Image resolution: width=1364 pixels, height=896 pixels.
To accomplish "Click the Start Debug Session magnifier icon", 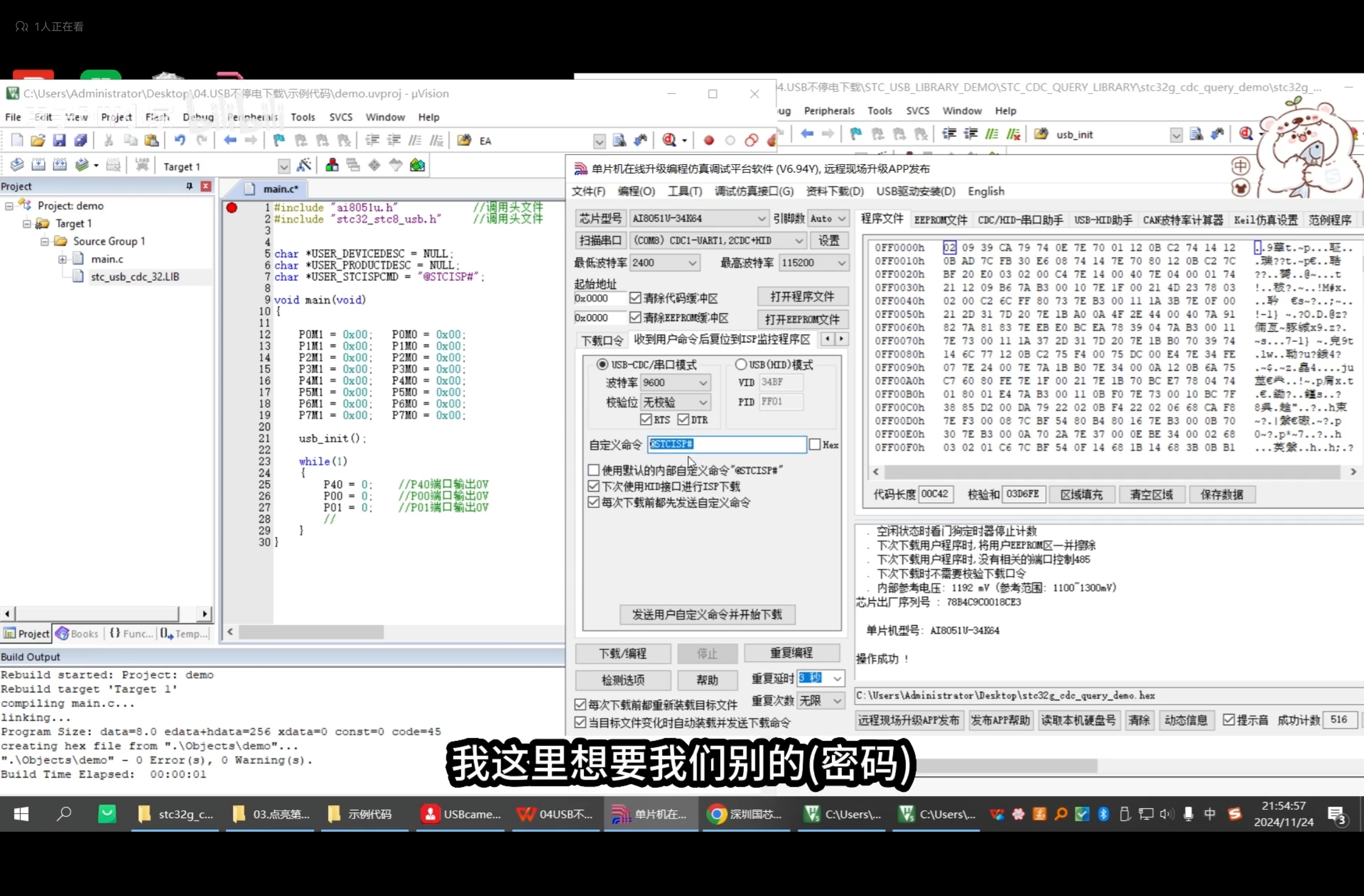I will pos(669,140).
